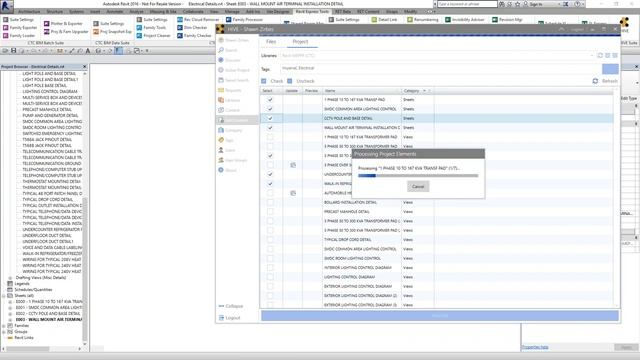The image size is (640, 360).
Task: Check the SMDC ROOM LIGHTING CONTROL checkbox in HIVE list
Action: pos(270,258)
